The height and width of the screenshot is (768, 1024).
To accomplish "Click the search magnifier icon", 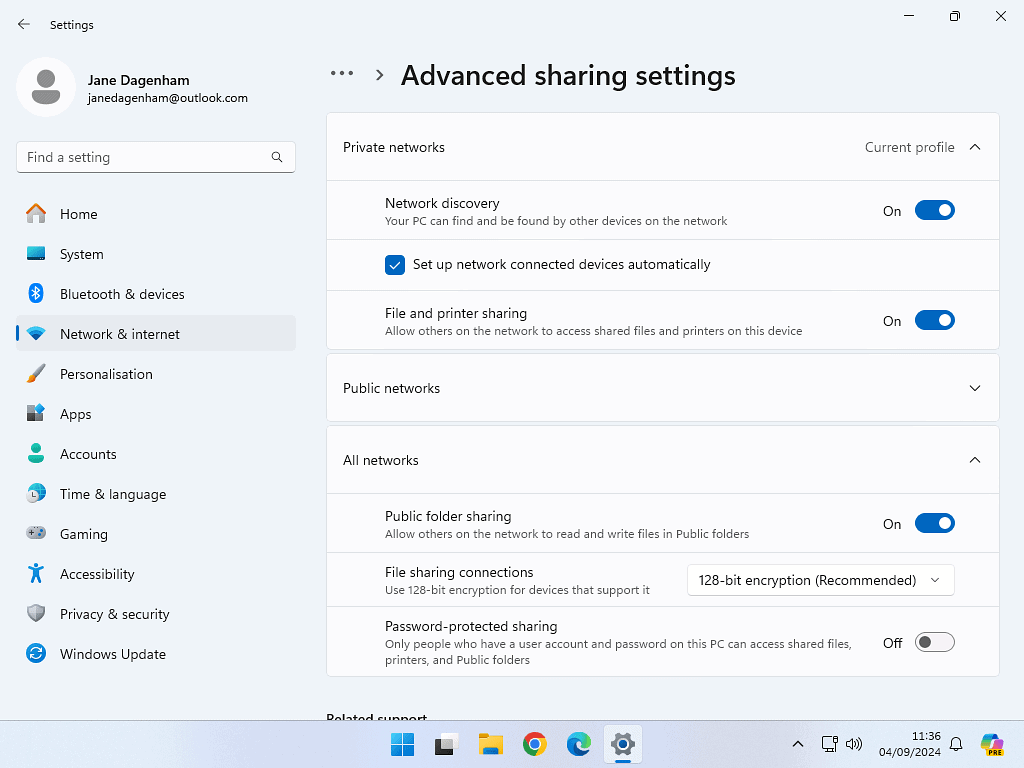I will [277, 157].
